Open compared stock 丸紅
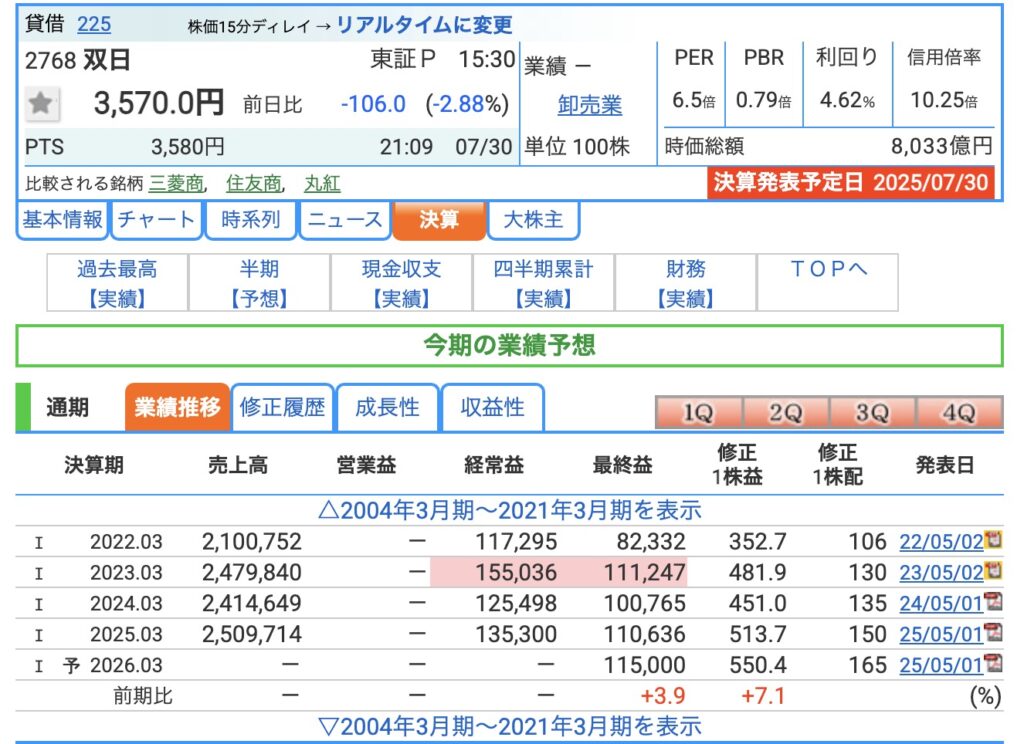Screen dimensions: 1024x744 (x=322, y=184)
